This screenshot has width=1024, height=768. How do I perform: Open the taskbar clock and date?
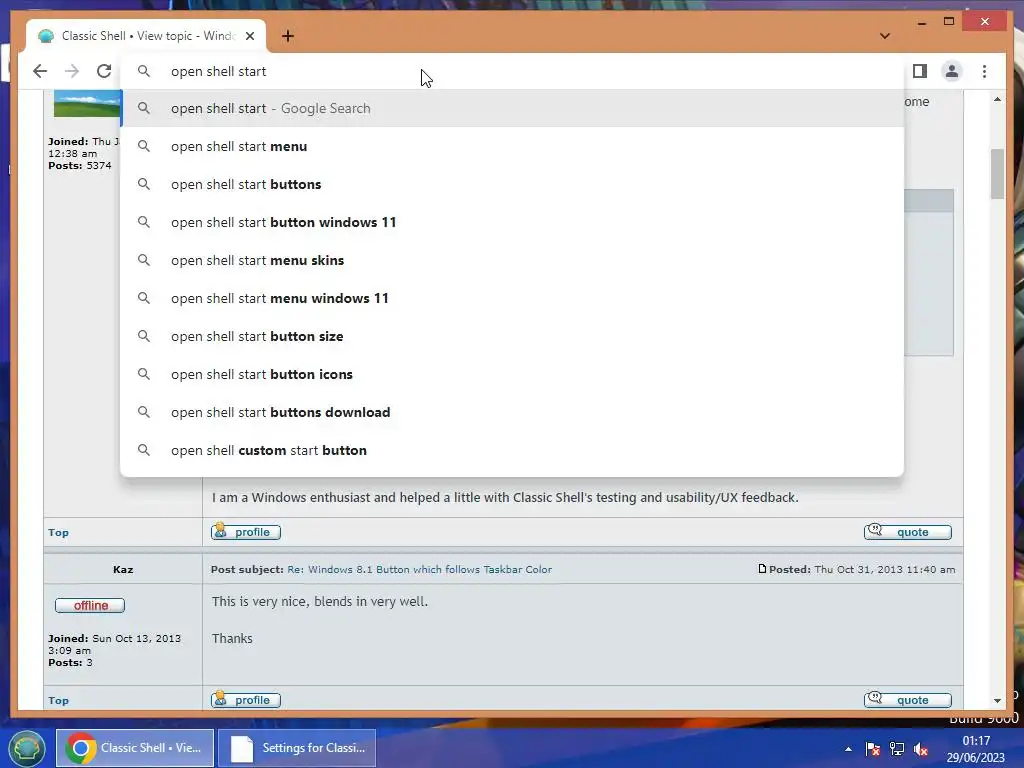(x=976, y=749)
